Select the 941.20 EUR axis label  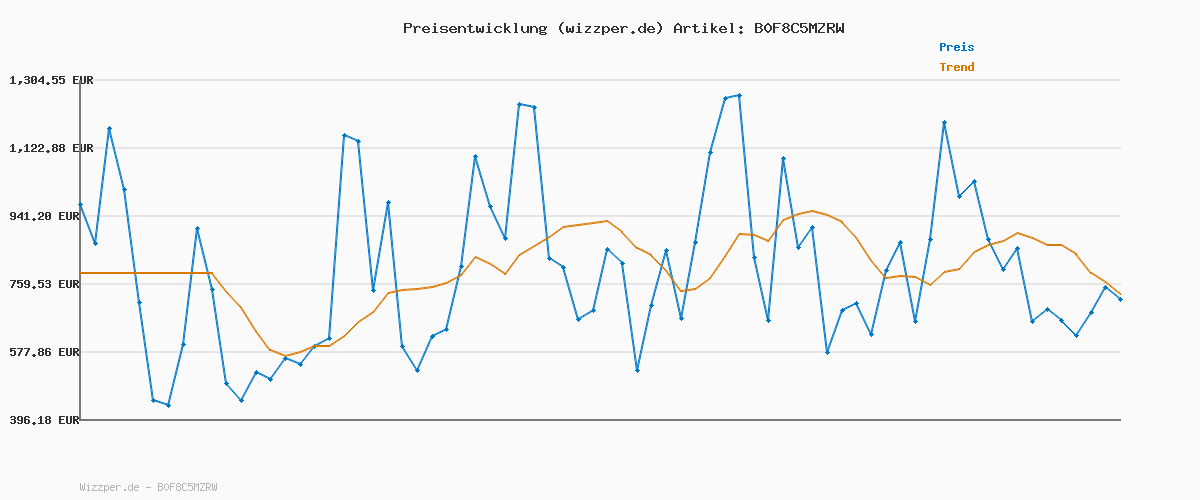click(51, 216)
